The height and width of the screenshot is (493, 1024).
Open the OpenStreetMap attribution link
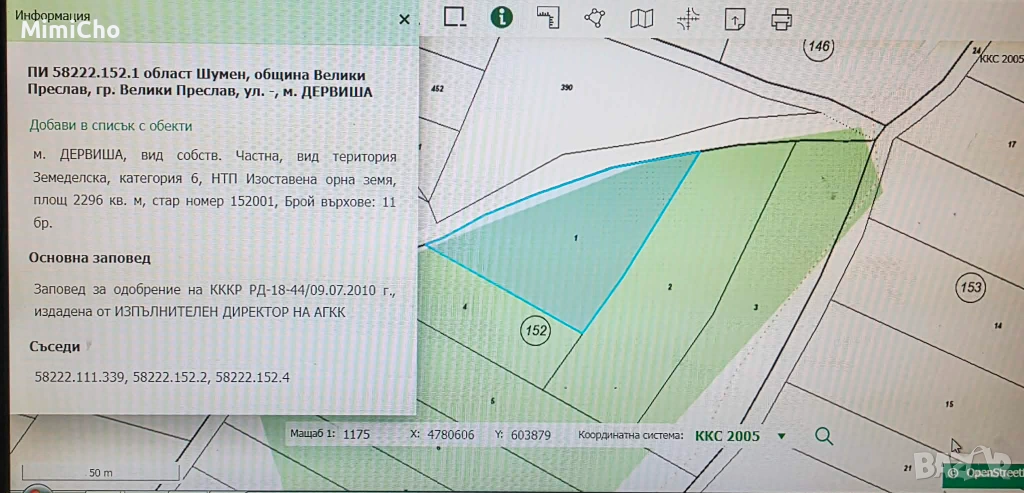(992, 472)
